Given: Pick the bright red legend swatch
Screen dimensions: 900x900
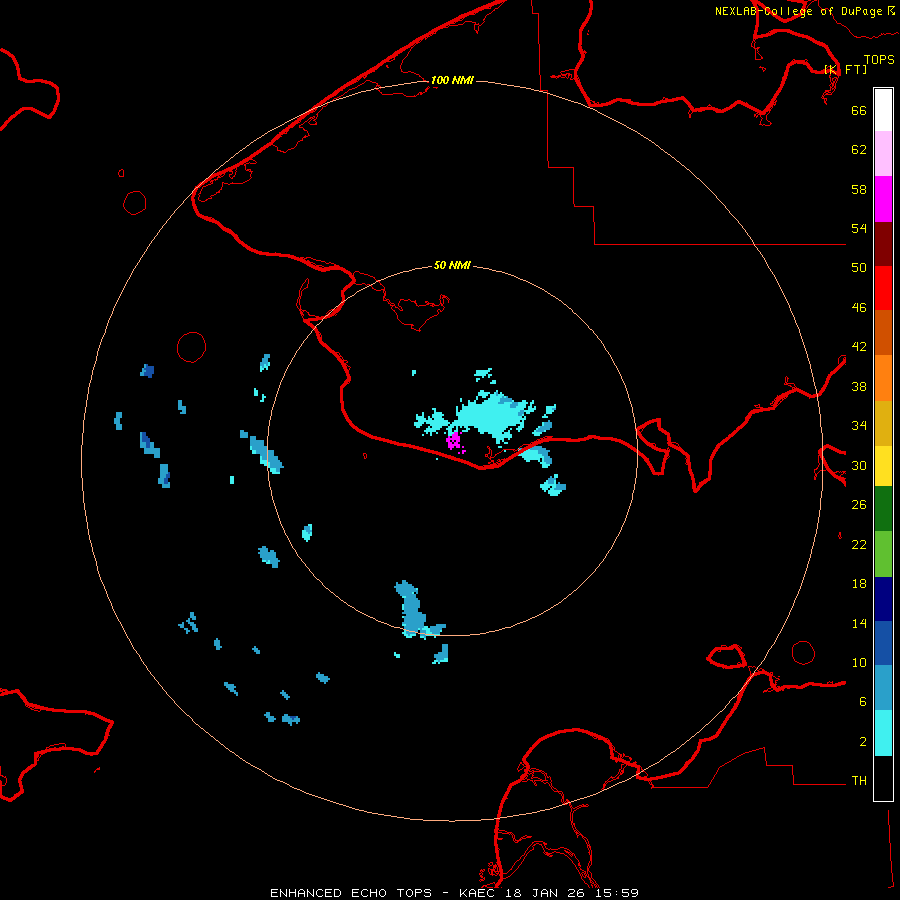Looking at the screenshot, I should coord(883,288).
